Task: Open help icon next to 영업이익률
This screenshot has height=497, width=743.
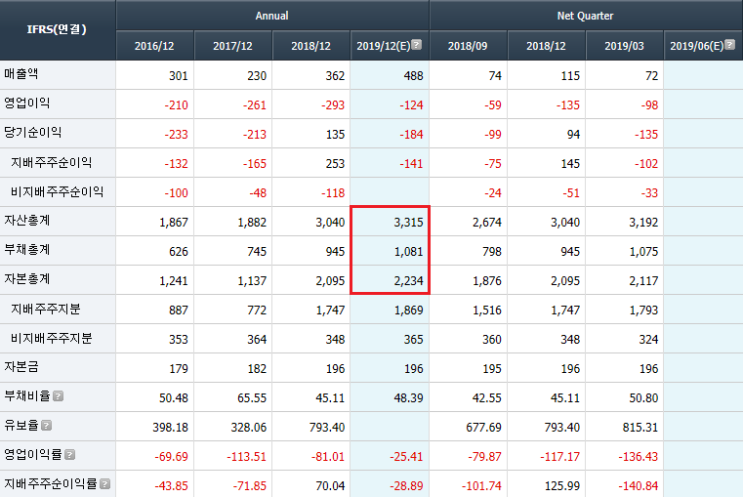Action: pyautogui.click(x=70, y=455)
